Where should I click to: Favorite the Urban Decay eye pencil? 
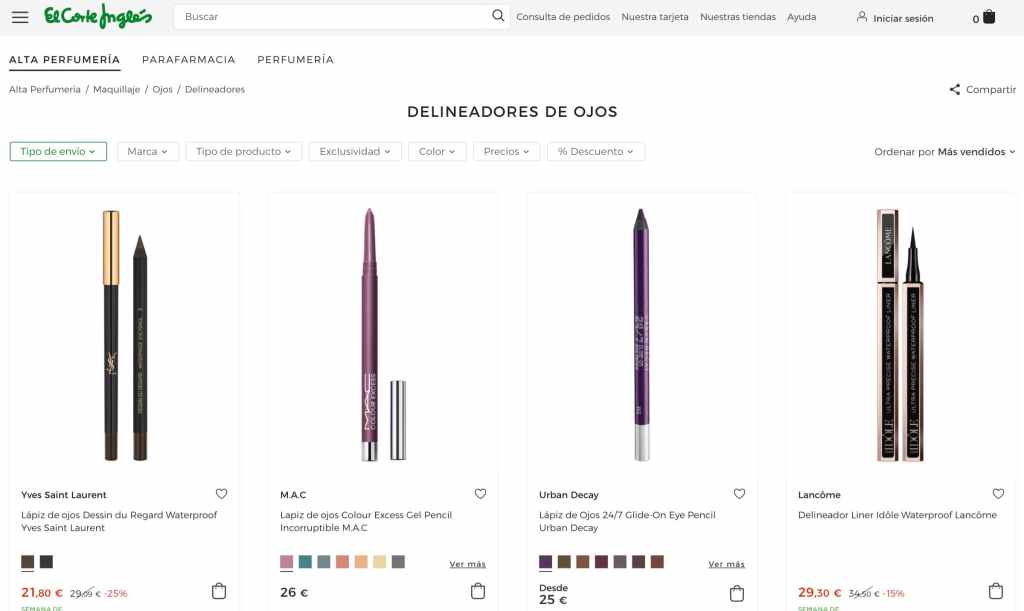(739, 494)
